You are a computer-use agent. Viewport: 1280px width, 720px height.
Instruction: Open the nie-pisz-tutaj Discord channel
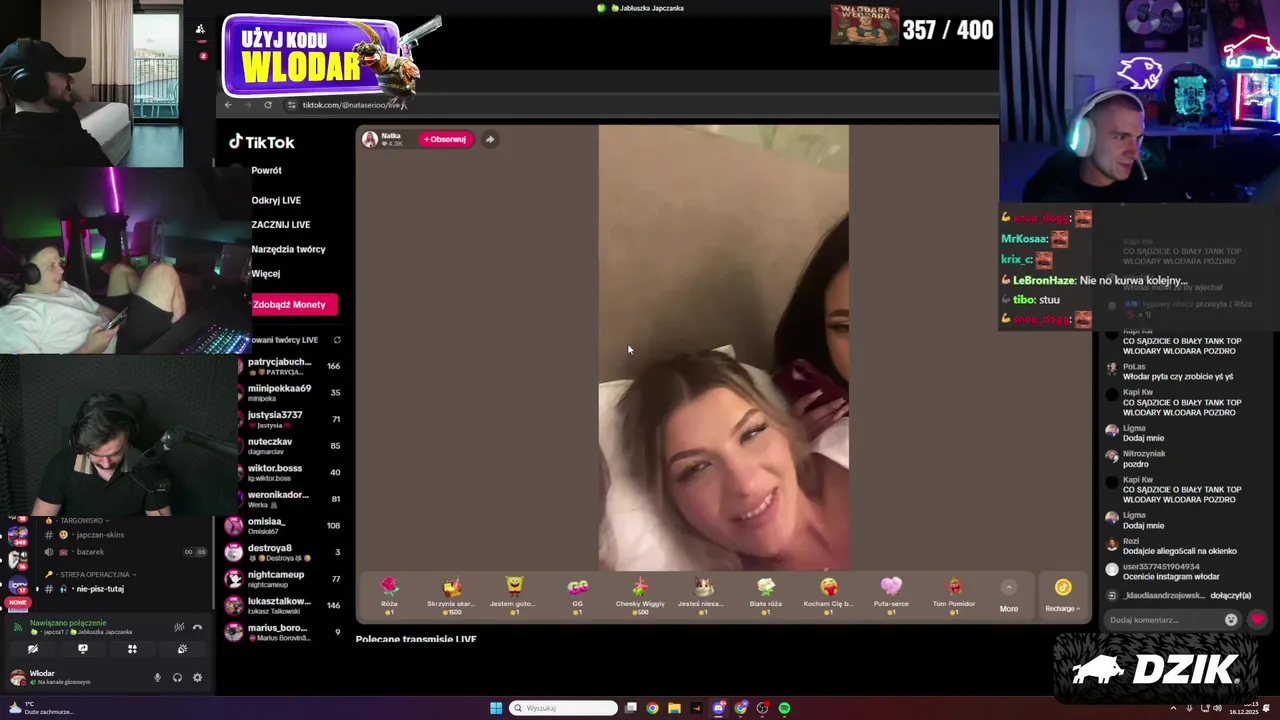100,589
